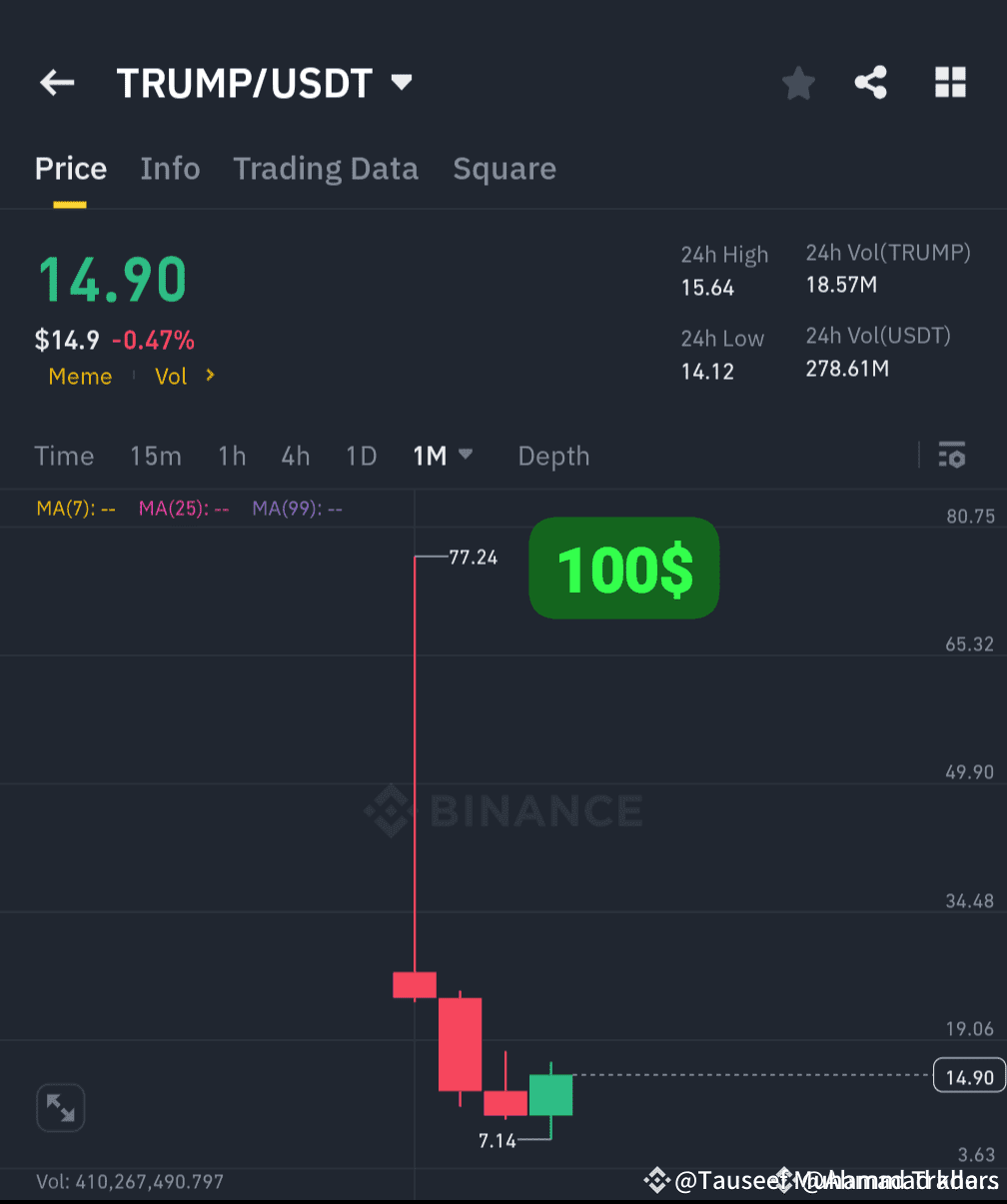Open chart indicator settings icon
1007x1204 pixels.
(x=952, y=456)
